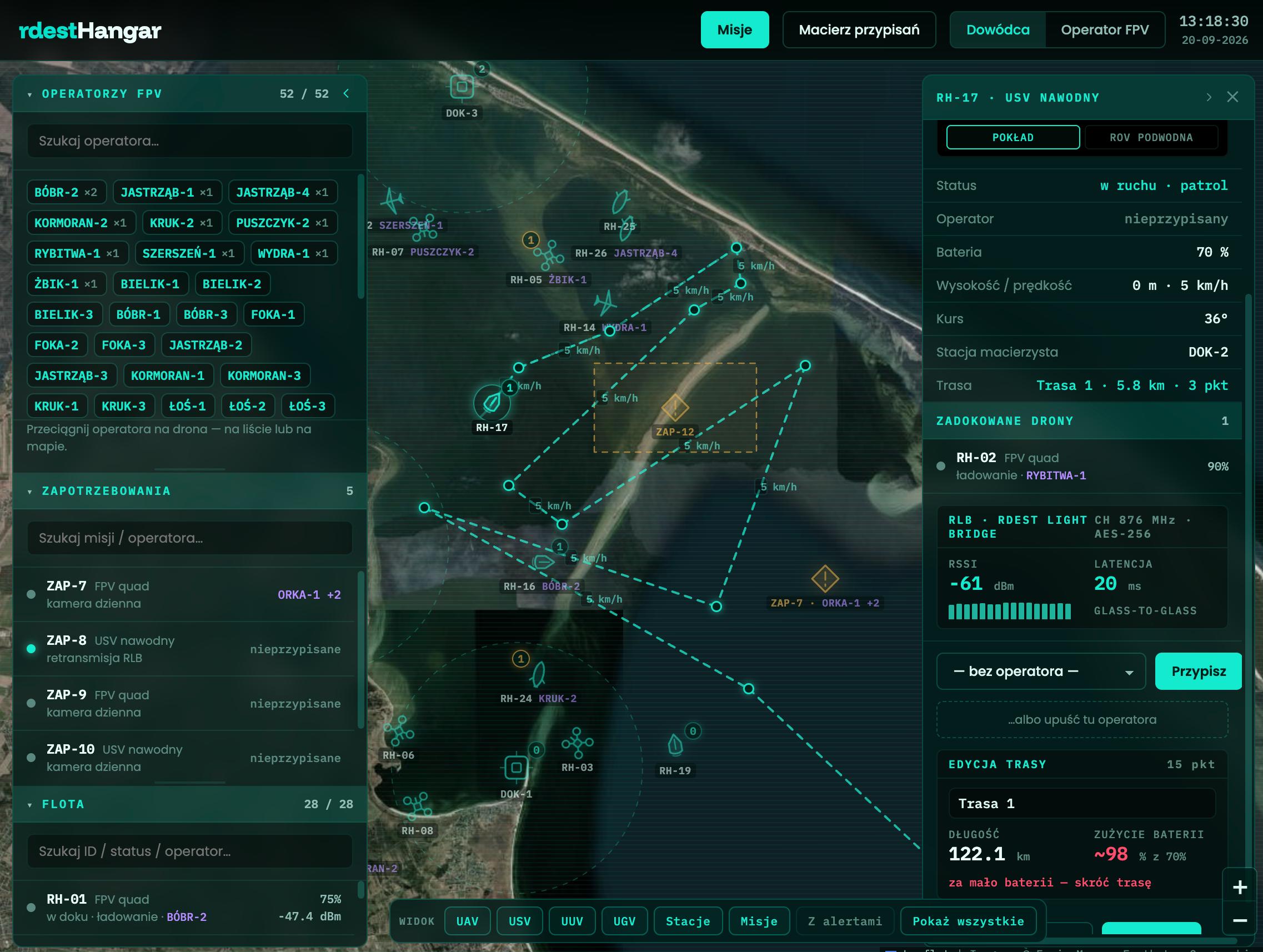Click the DOK-1 station icon
The width and height of the screenshot is (1263, 952).
pyautogui.click(x=515, y=768)
